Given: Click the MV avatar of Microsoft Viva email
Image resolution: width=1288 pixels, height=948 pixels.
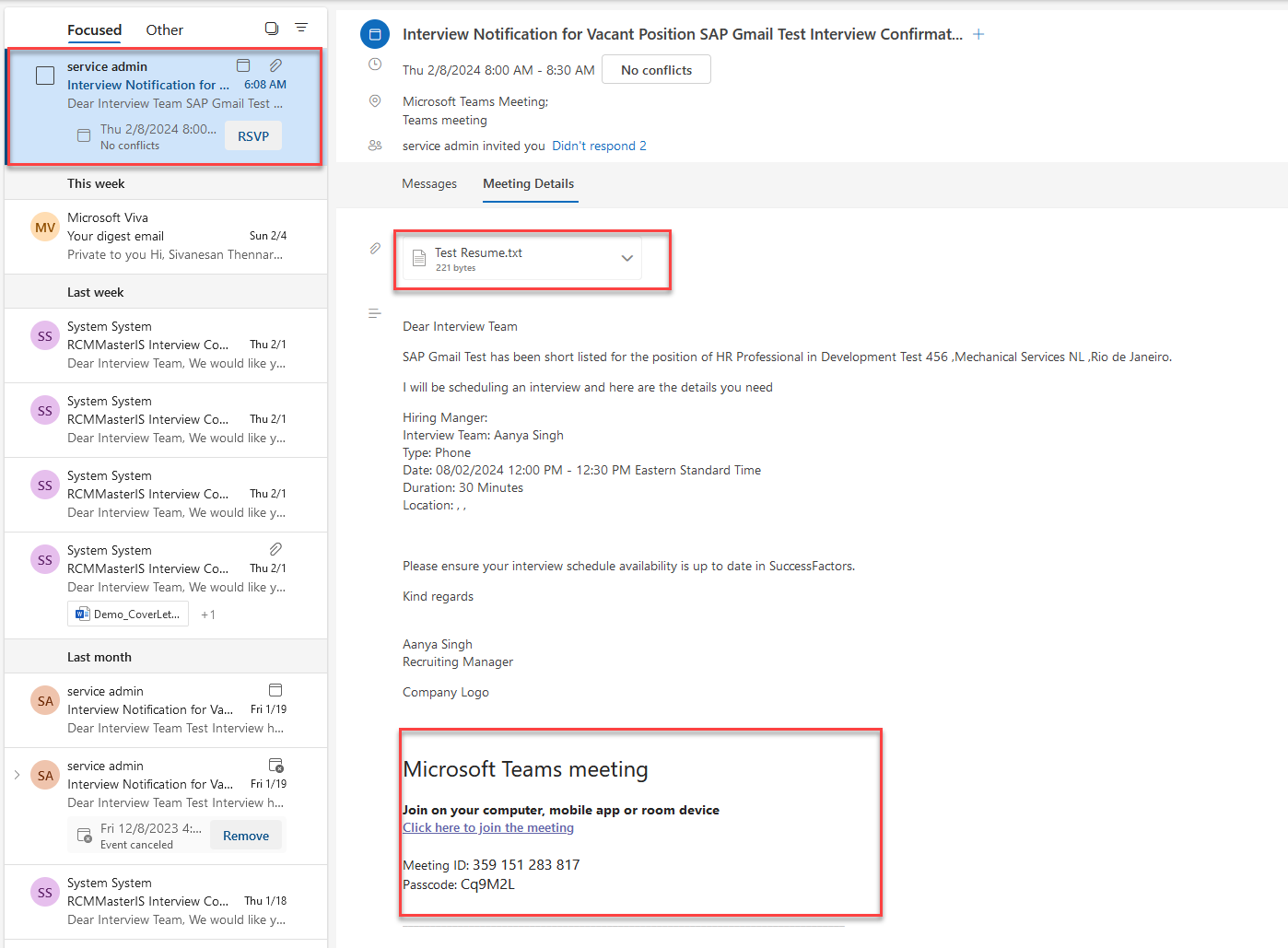Looking at the screenshot, I should [45, 228].
